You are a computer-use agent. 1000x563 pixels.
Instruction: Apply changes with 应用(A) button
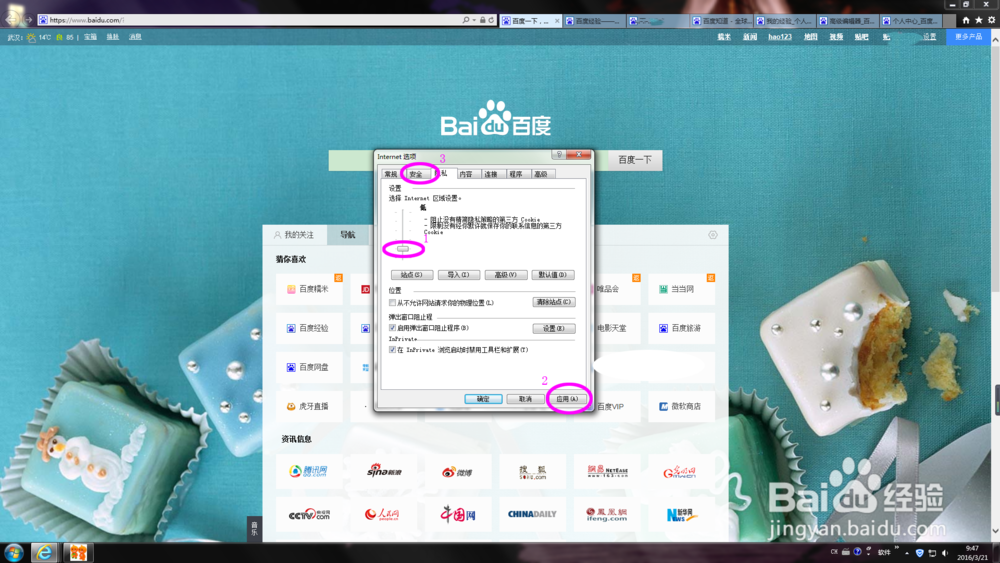567,398
